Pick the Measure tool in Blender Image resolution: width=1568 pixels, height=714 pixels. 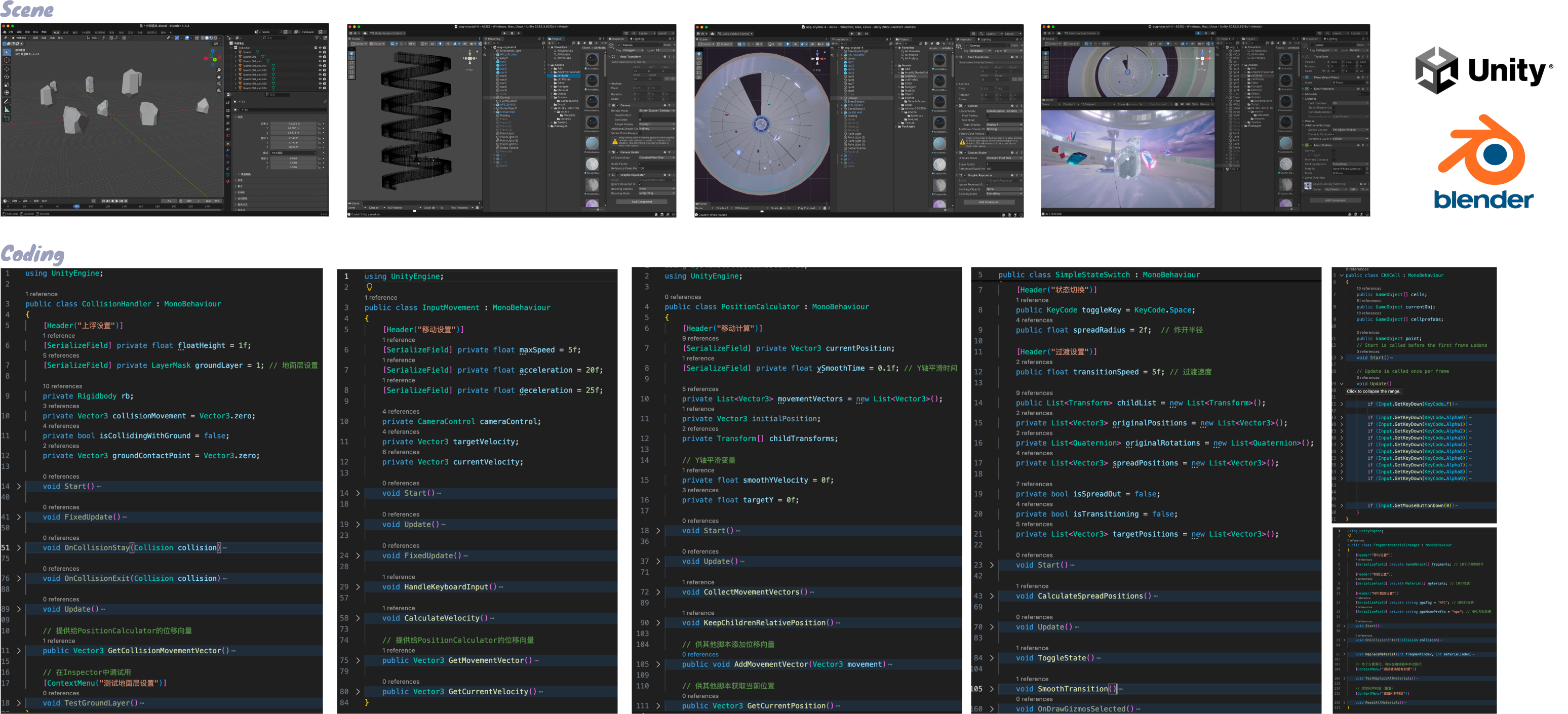tap(7, 109)
